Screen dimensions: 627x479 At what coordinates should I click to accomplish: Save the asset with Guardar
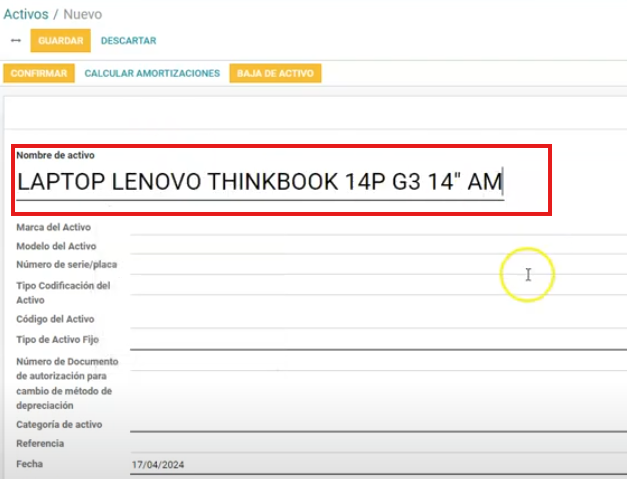coord(60,41)
